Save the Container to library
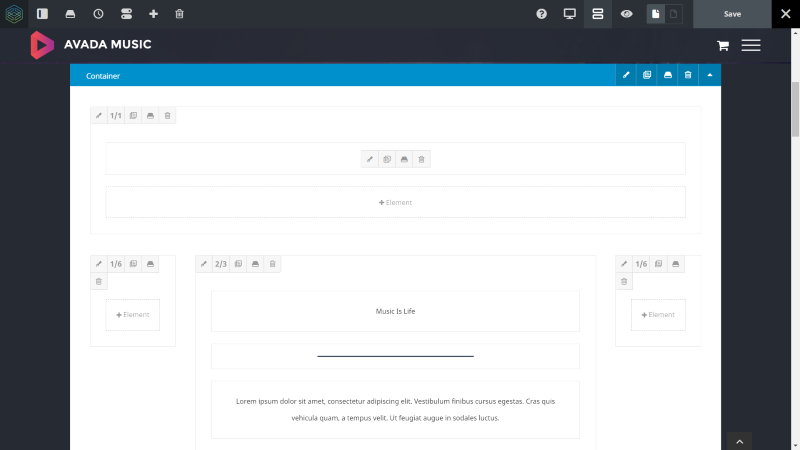The height and width of the screenshot is (450, 800). (x=668, y=75)
